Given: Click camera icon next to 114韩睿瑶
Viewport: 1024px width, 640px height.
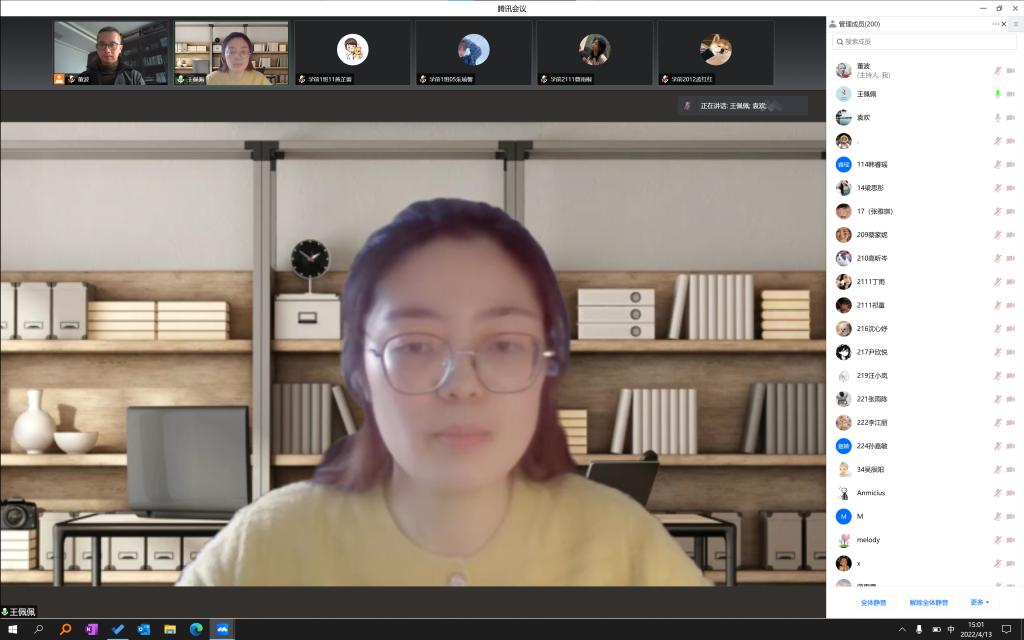Looking at the screenshot, I should 1010,164.
